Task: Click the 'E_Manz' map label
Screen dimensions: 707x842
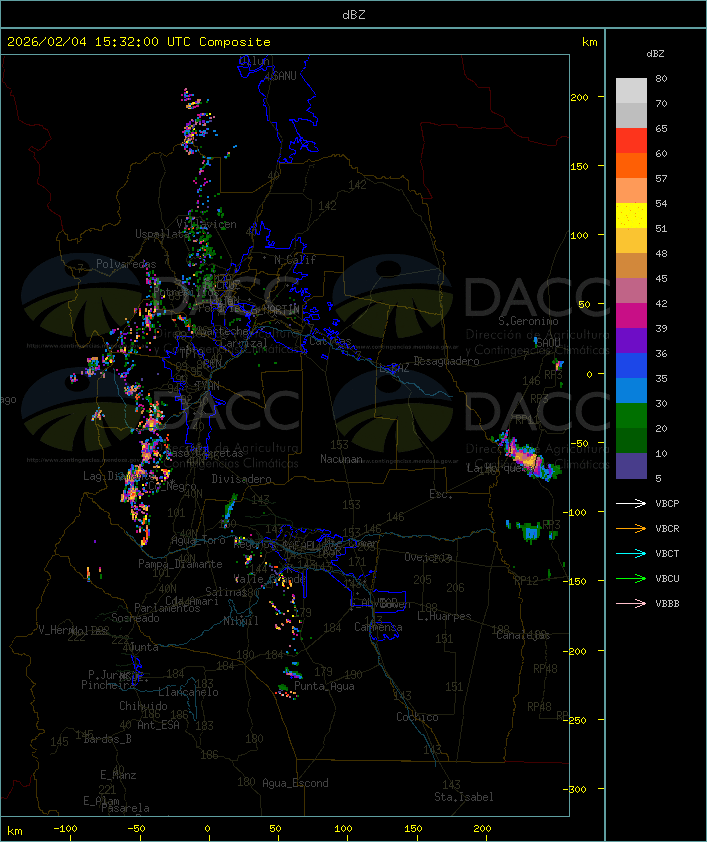Action: (x=118, y=775)
